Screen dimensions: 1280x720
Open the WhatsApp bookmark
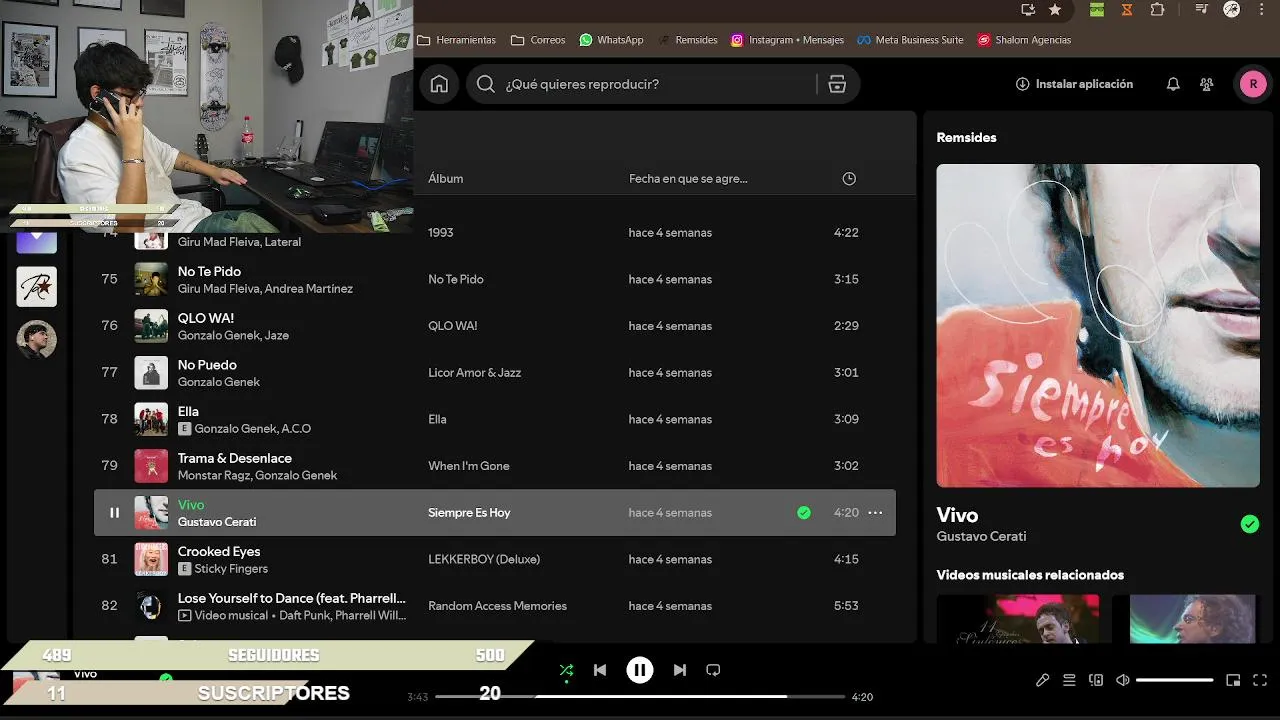click(611, 40)
